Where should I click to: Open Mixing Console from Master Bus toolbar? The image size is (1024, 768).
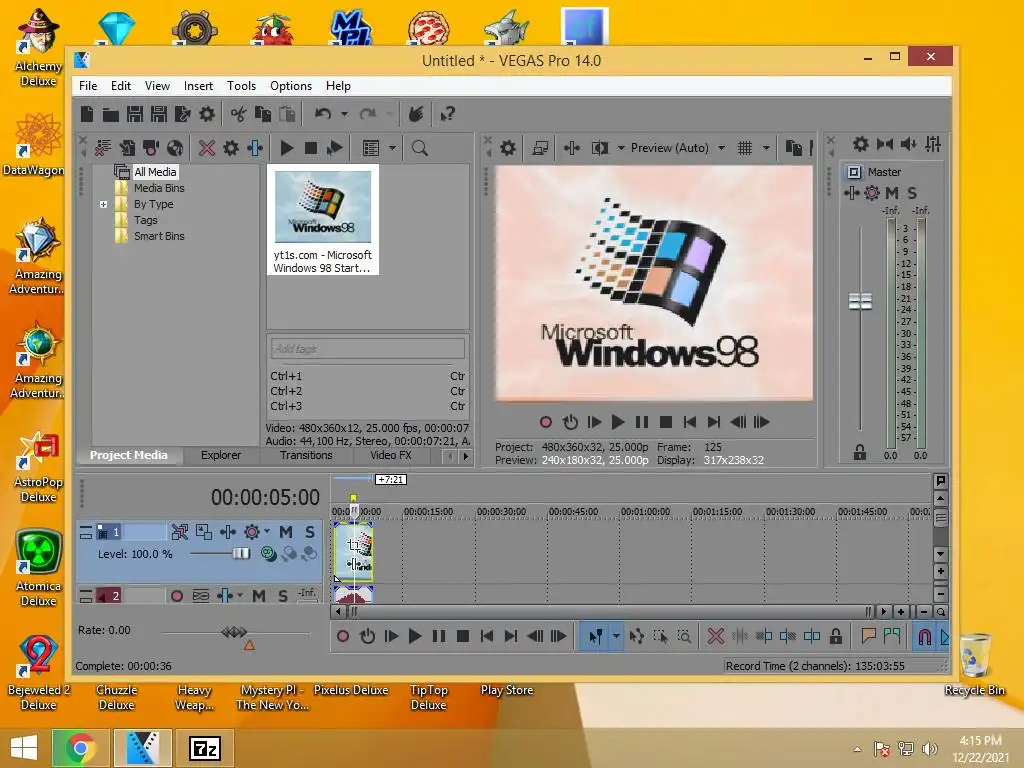[x=933, y=144]
